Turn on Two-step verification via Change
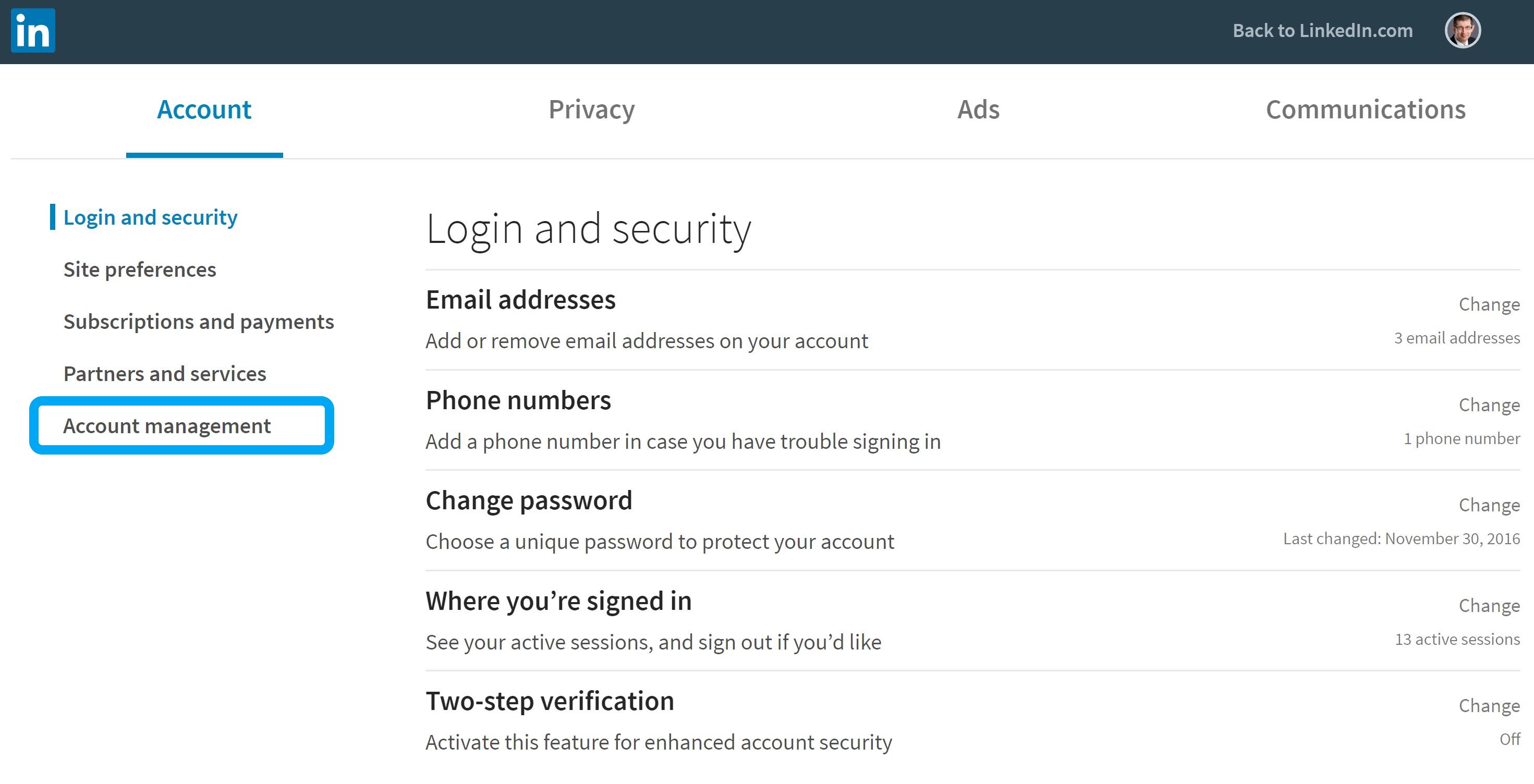This screenshot has height=784, width=1534. coord(1489,705)
